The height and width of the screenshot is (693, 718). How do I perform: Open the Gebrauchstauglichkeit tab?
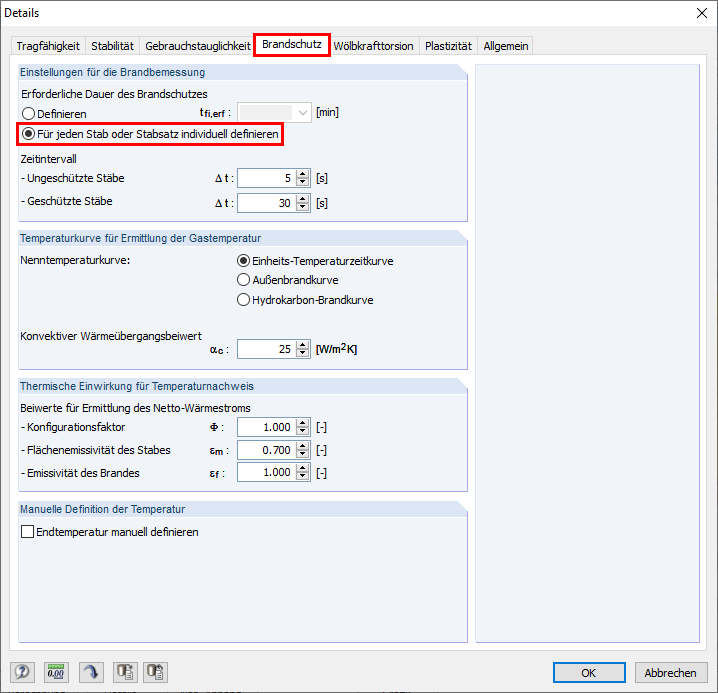click(x=198, y=46)
